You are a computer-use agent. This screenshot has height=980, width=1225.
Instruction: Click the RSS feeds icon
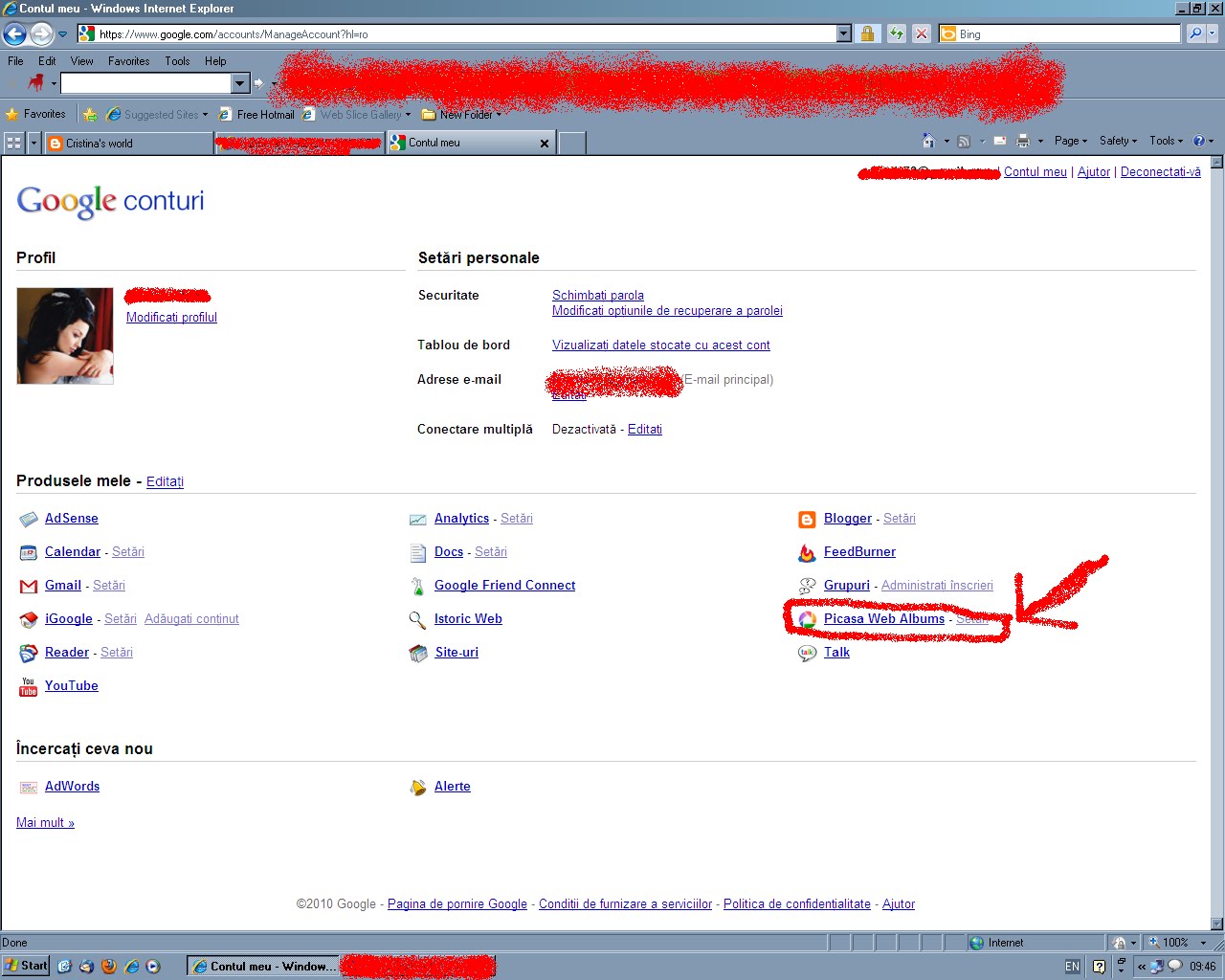964,141
